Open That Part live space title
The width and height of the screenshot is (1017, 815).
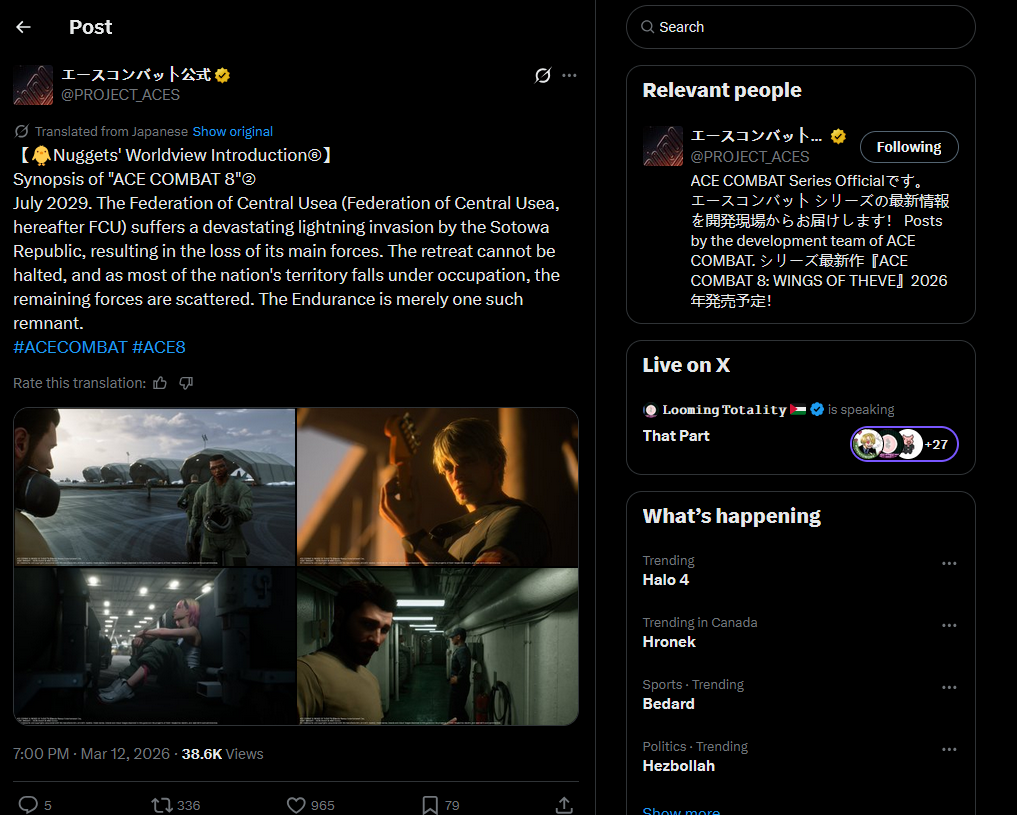tap(676, 436)
